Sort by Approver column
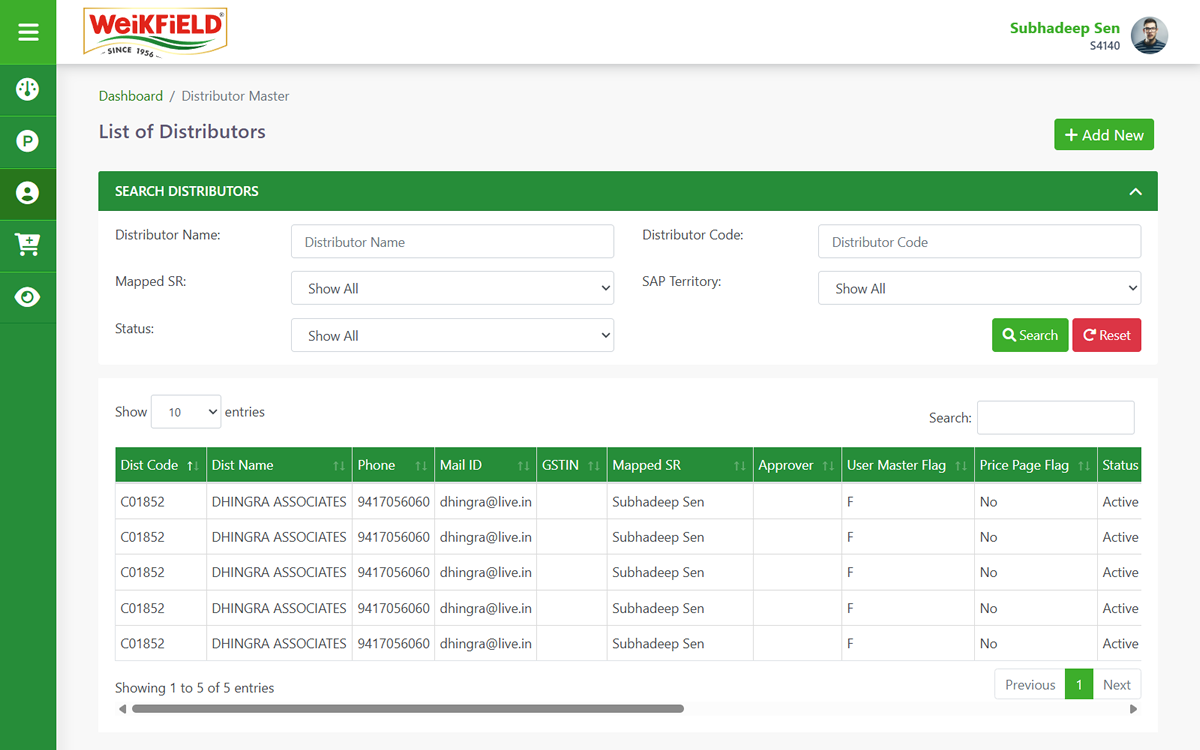Viewport: 1200px width, 750px height. 797,465
